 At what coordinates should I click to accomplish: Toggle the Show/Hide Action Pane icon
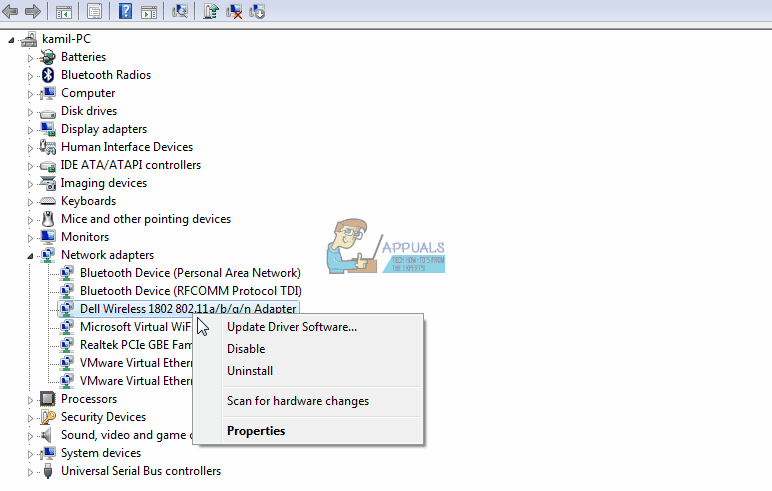(149, 12)
